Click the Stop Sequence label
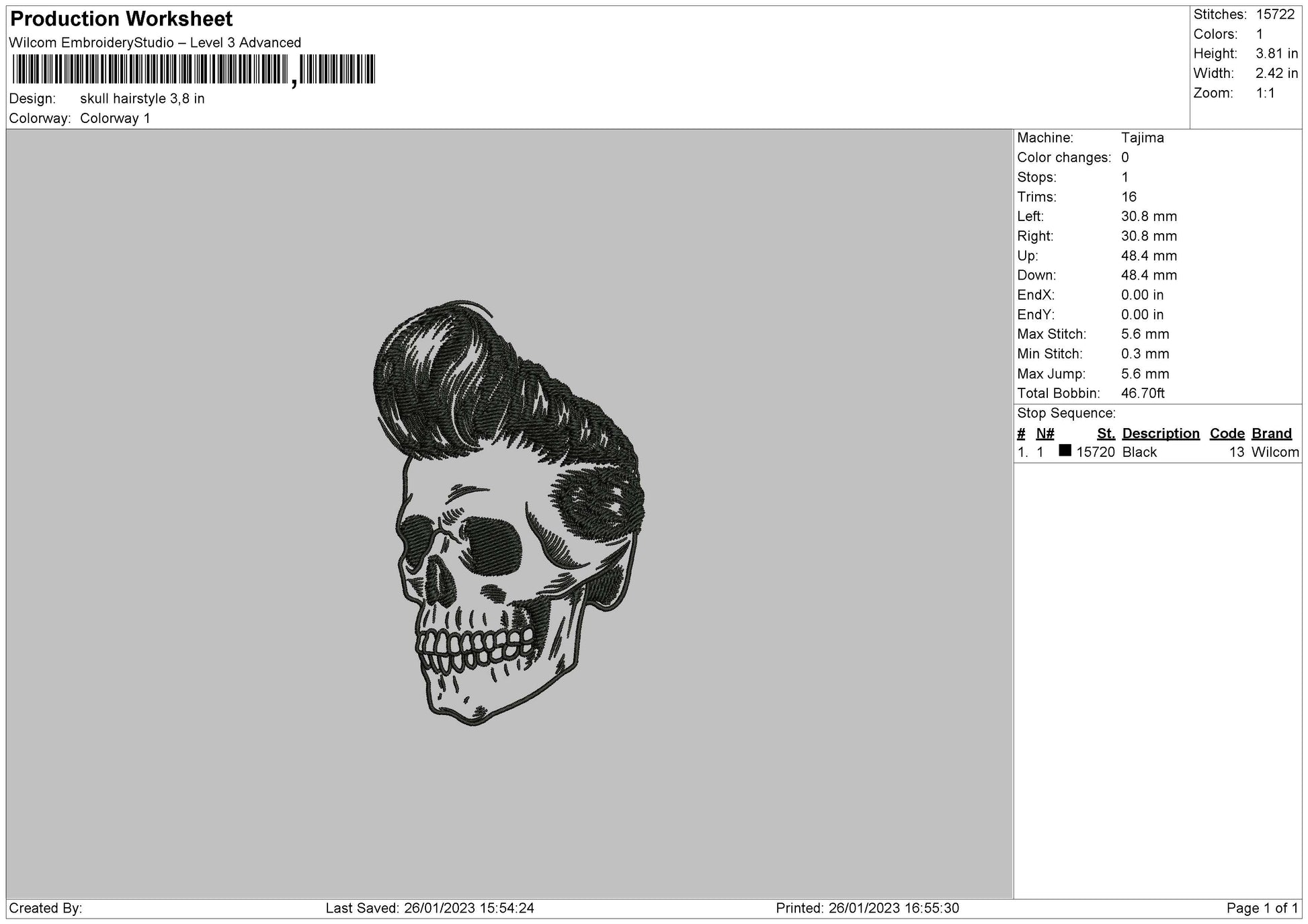Image resolution: width=1308 pixels, height=924 pixels. pyautogui.click(x=1065, y=413)
